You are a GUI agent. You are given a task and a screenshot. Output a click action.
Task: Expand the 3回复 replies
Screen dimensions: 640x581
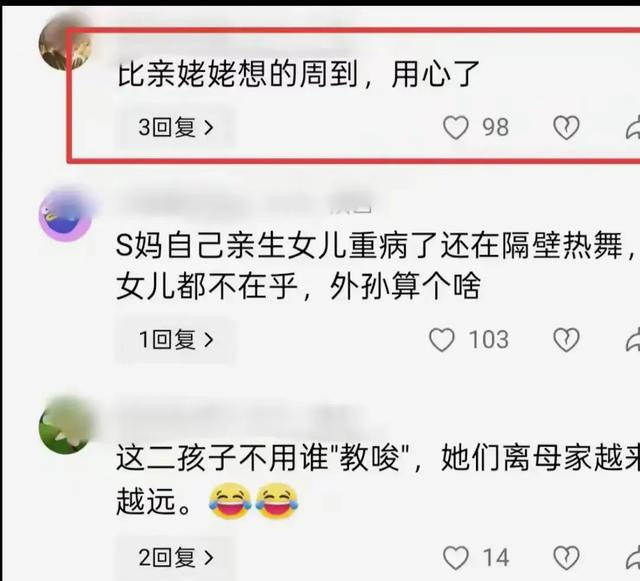pos(176,127)
